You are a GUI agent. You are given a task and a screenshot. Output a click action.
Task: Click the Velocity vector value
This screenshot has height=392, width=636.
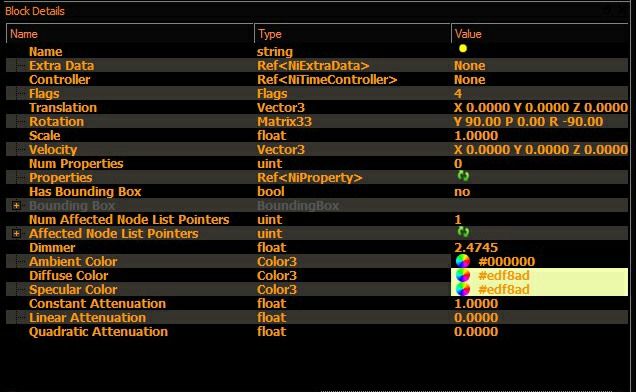(541, 150)
